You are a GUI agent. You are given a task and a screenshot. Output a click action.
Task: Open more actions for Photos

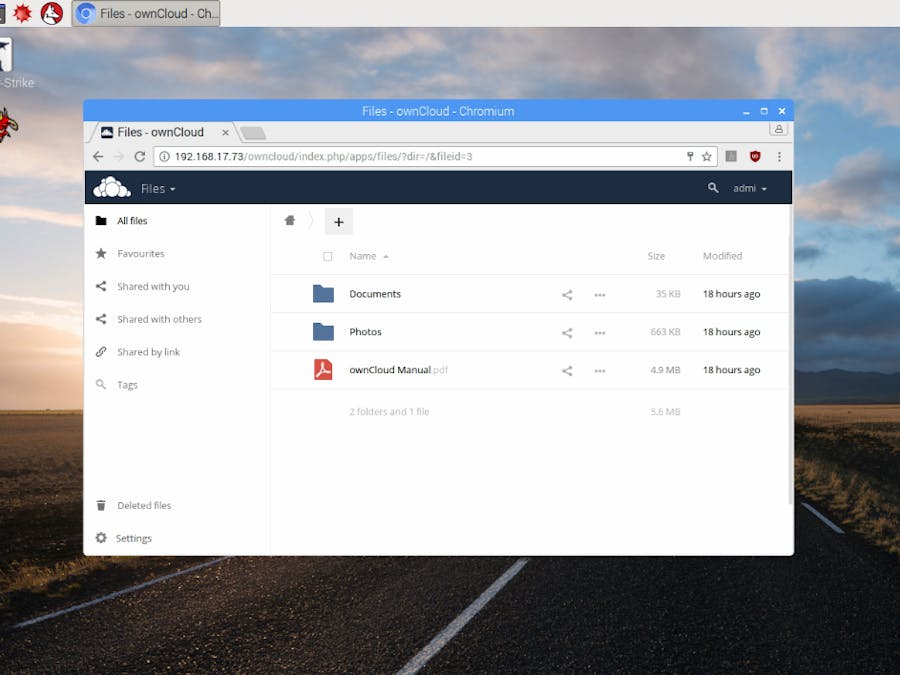point(600,332)
